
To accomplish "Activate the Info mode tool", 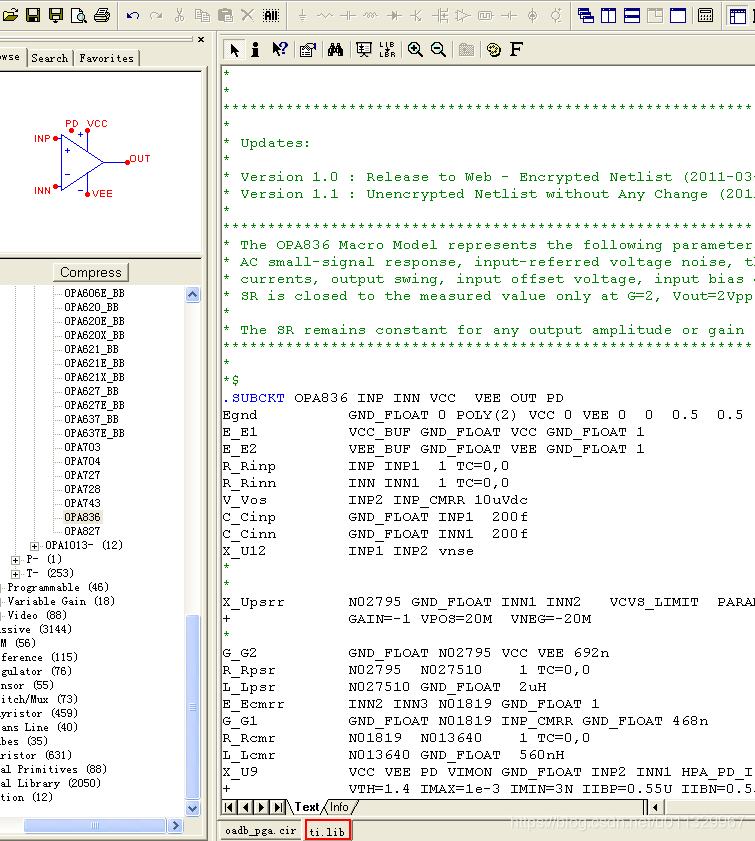I will click(256, 50).
